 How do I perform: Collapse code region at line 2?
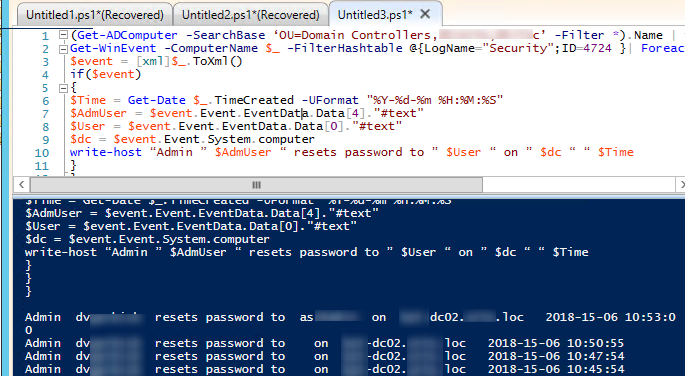point(63,48)
